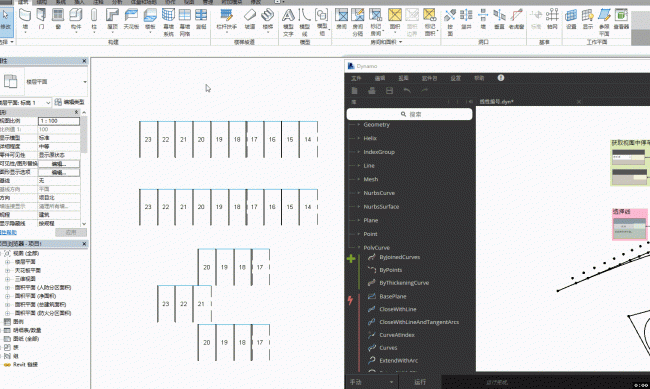Image resolution: width=650 pixels, height=389 pixels.
Task: Open the first Dynamo menu bar item
Action: (356, 78)
